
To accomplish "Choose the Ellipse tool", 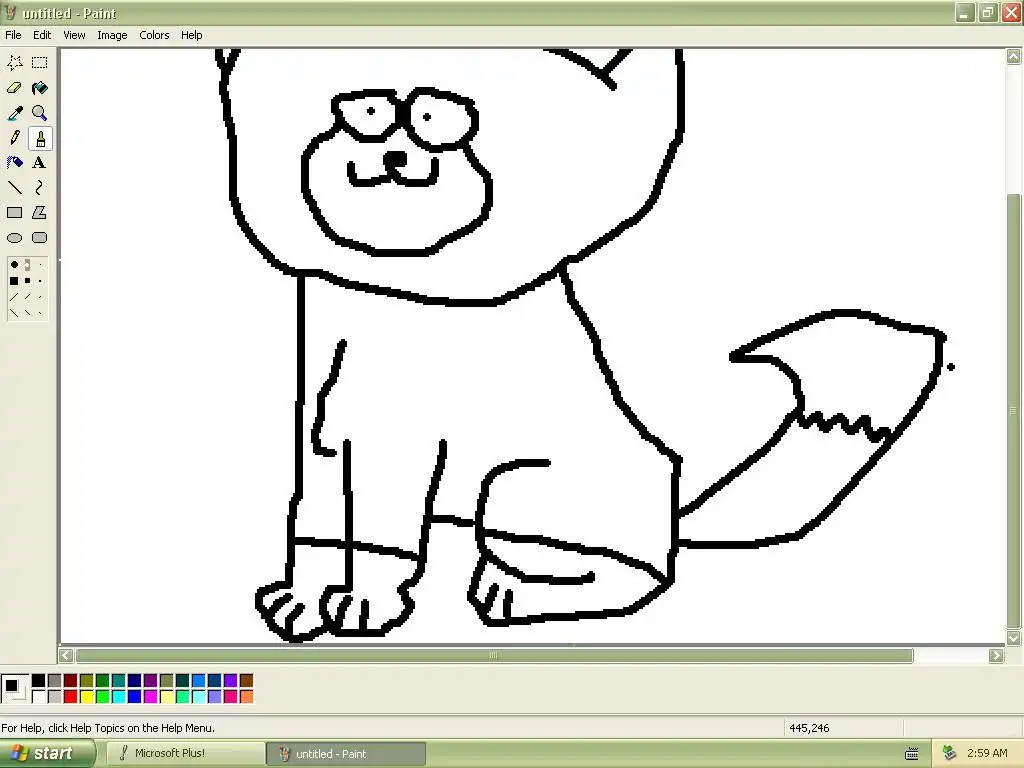I will [14, 238].
